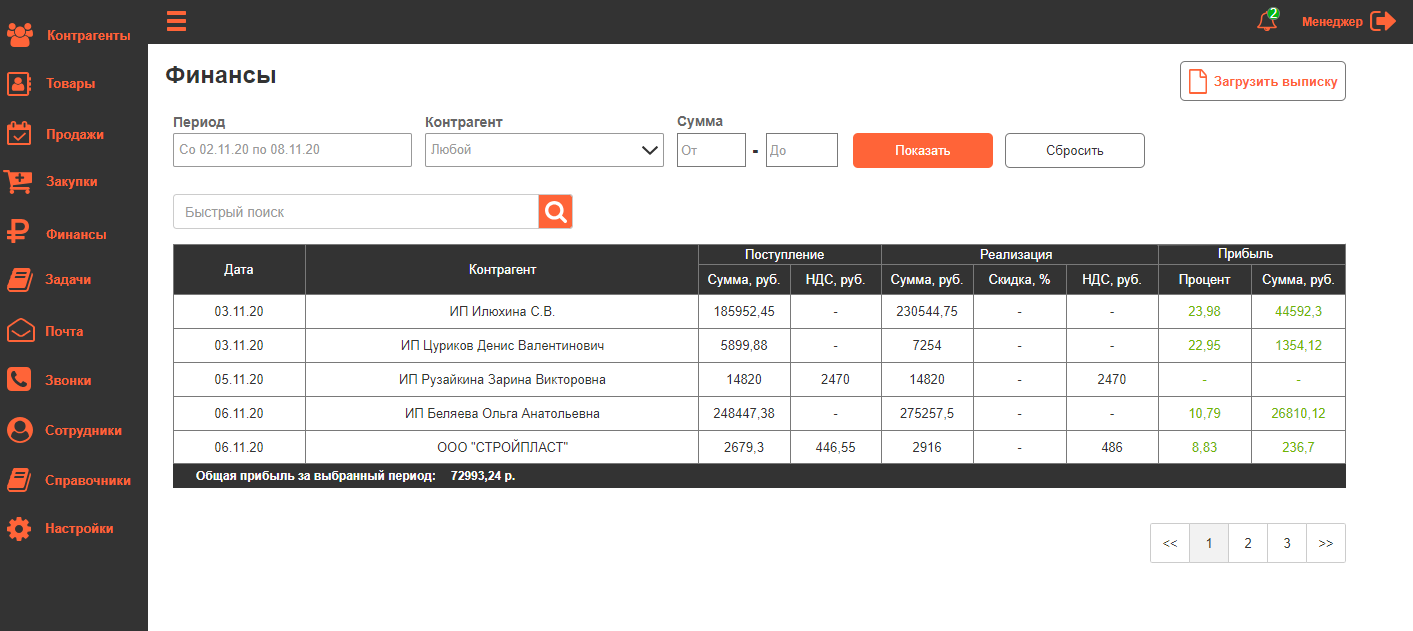
Task: Click the 26810,12 profit sum
Action: pos(1298,413)
